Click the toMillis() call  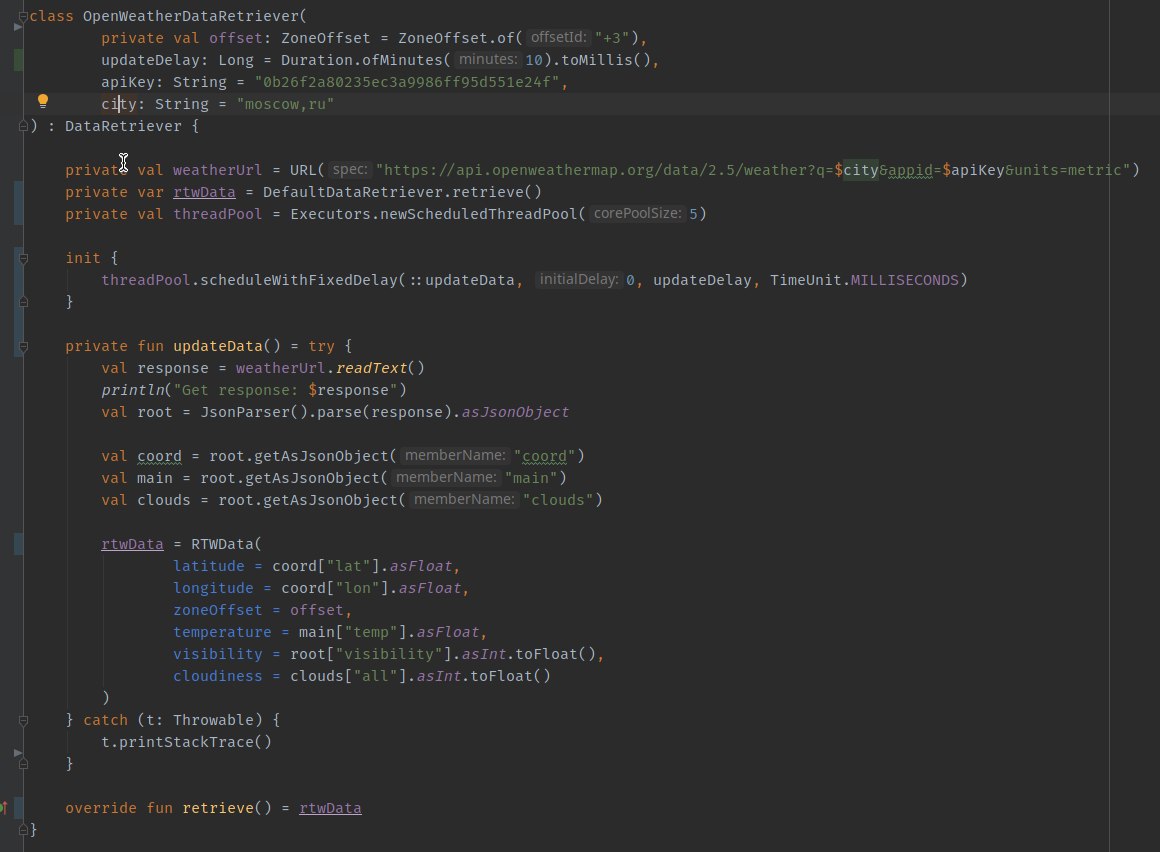(606, 60)
